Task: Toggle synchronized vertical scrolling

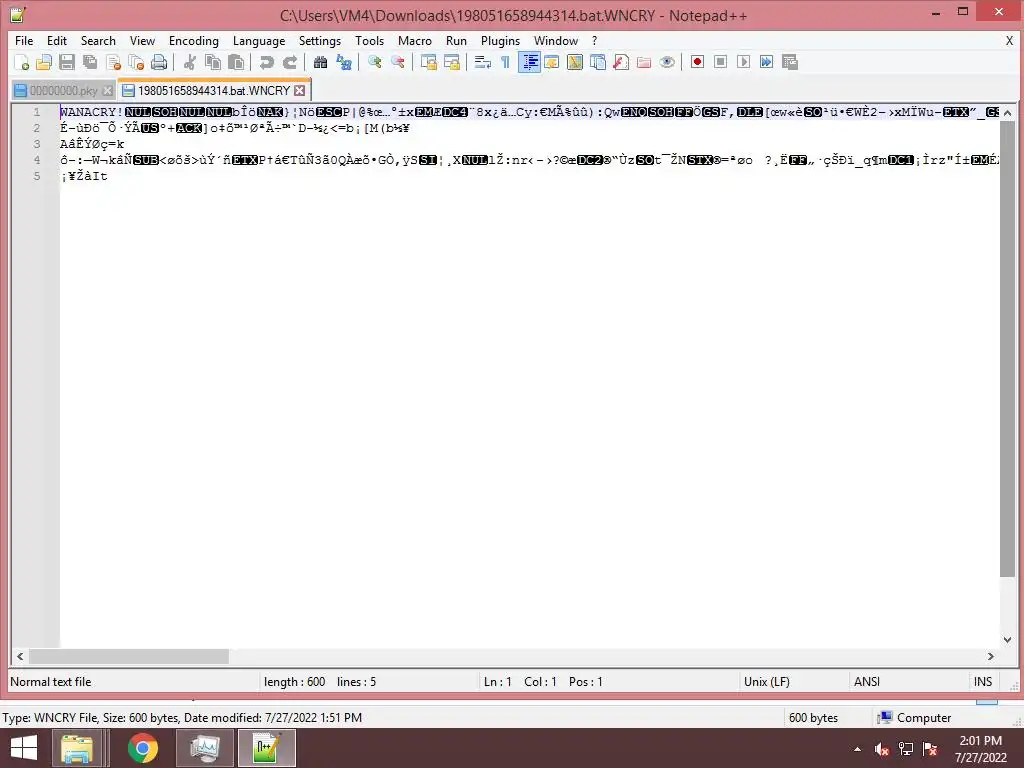Action: coord(428,62)
